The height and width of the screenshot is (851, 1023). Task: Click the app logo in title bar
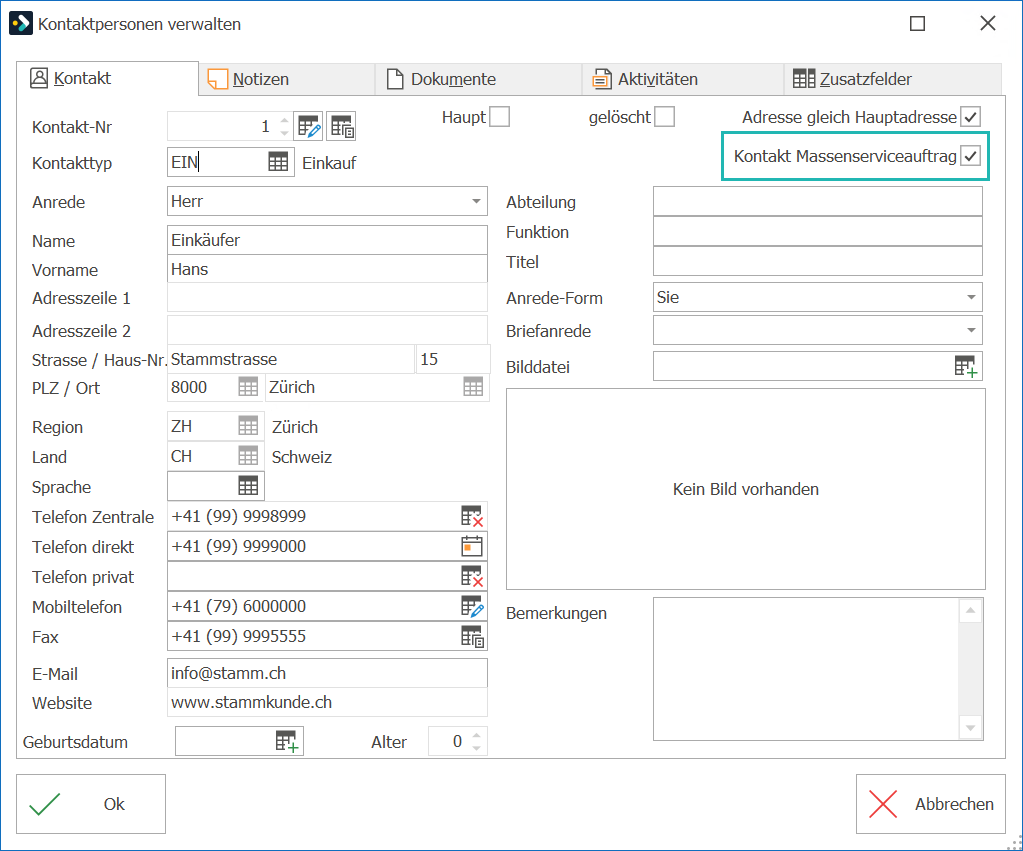tap(20, 23)
